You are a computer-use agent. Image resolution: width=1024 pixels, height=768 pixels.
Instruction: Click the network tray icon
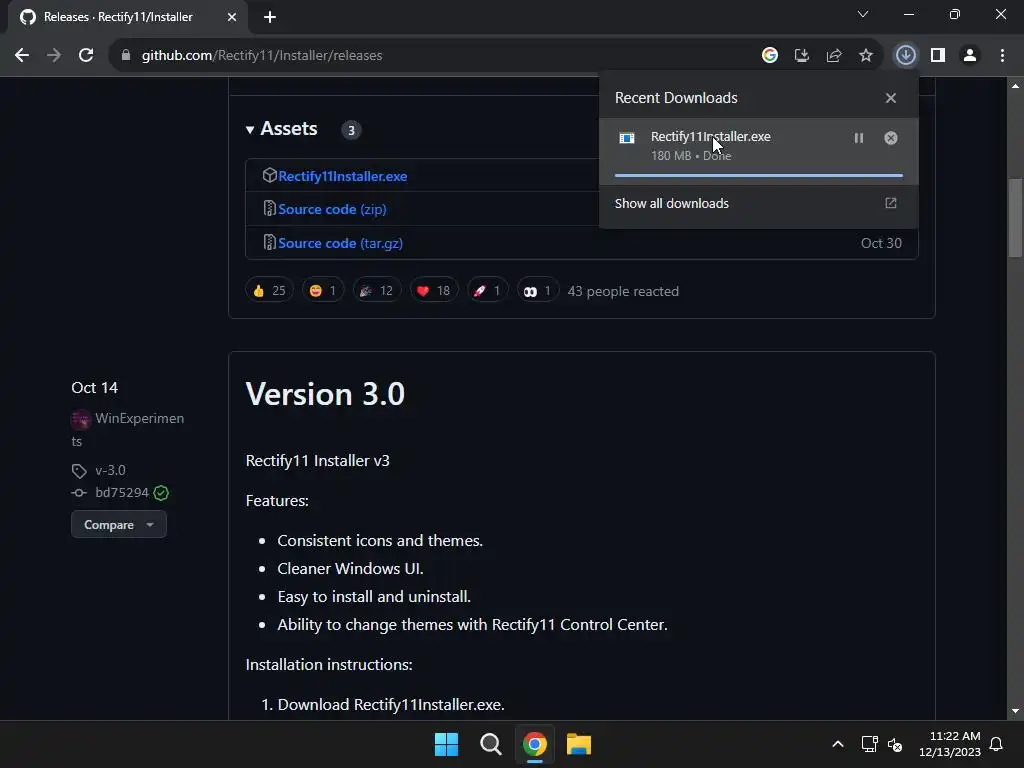pos(869,744)
